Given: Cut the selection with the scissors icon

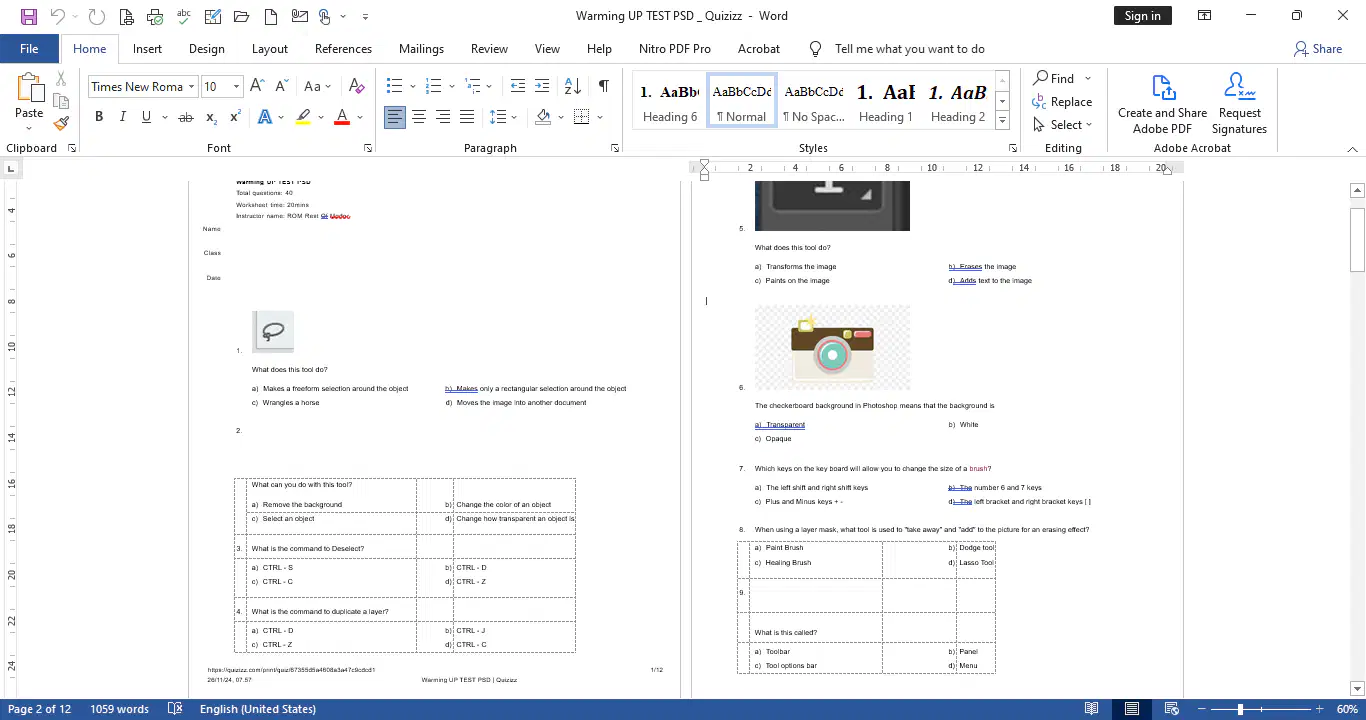Looking at the screenshot, I should 61,79.
